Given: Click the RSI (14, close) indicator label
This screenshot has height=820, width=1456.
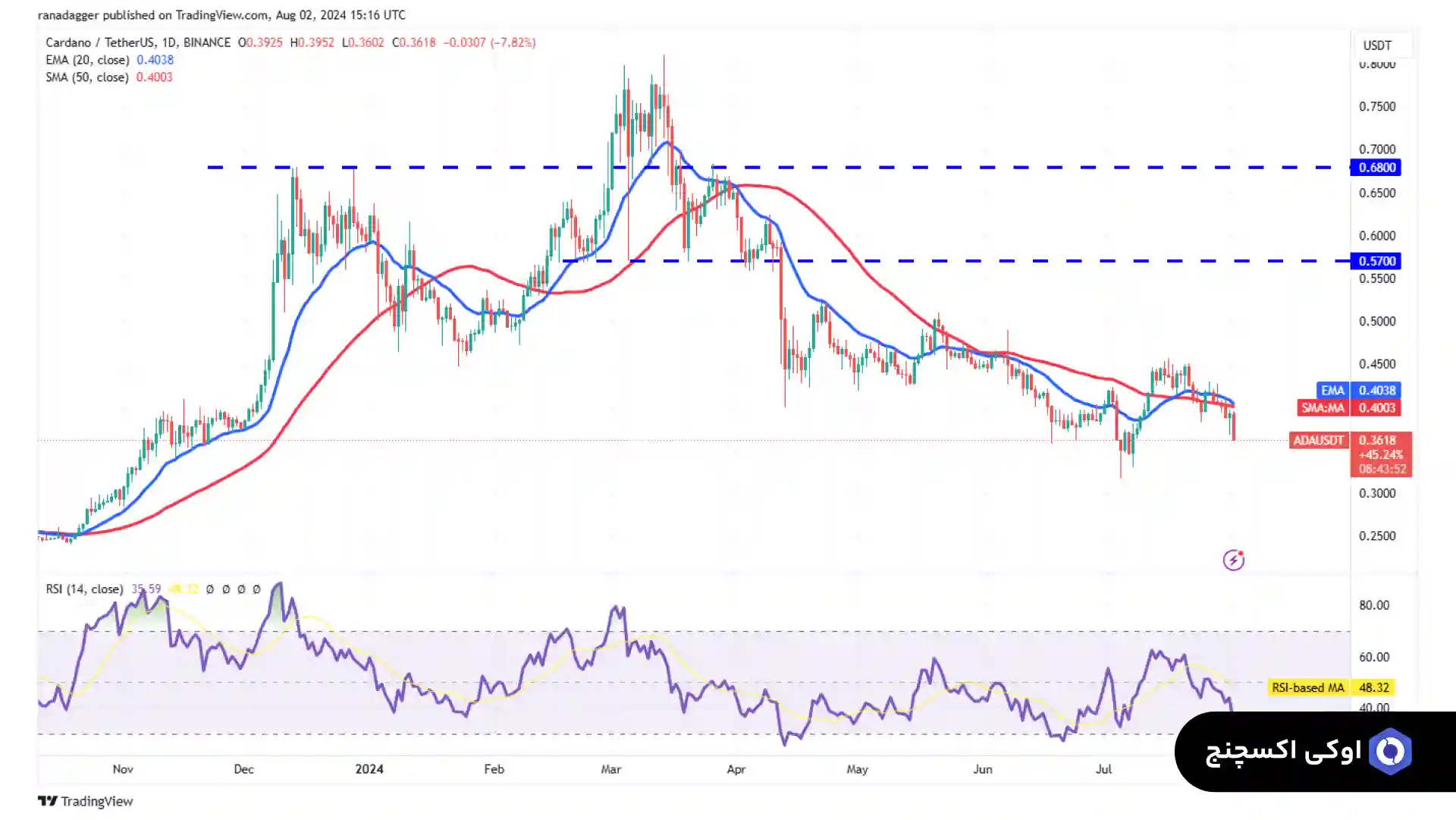Looking at the screenshot, I should pyautogui.click(x=84, y=589).
